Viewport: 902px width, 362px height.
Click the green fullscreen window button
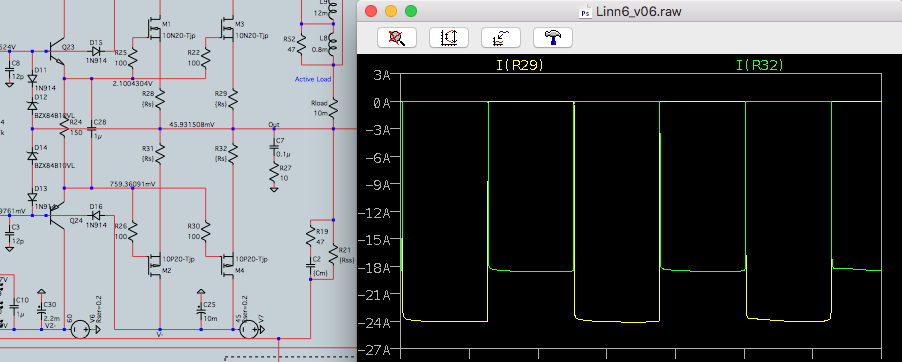tap(411, 11)
